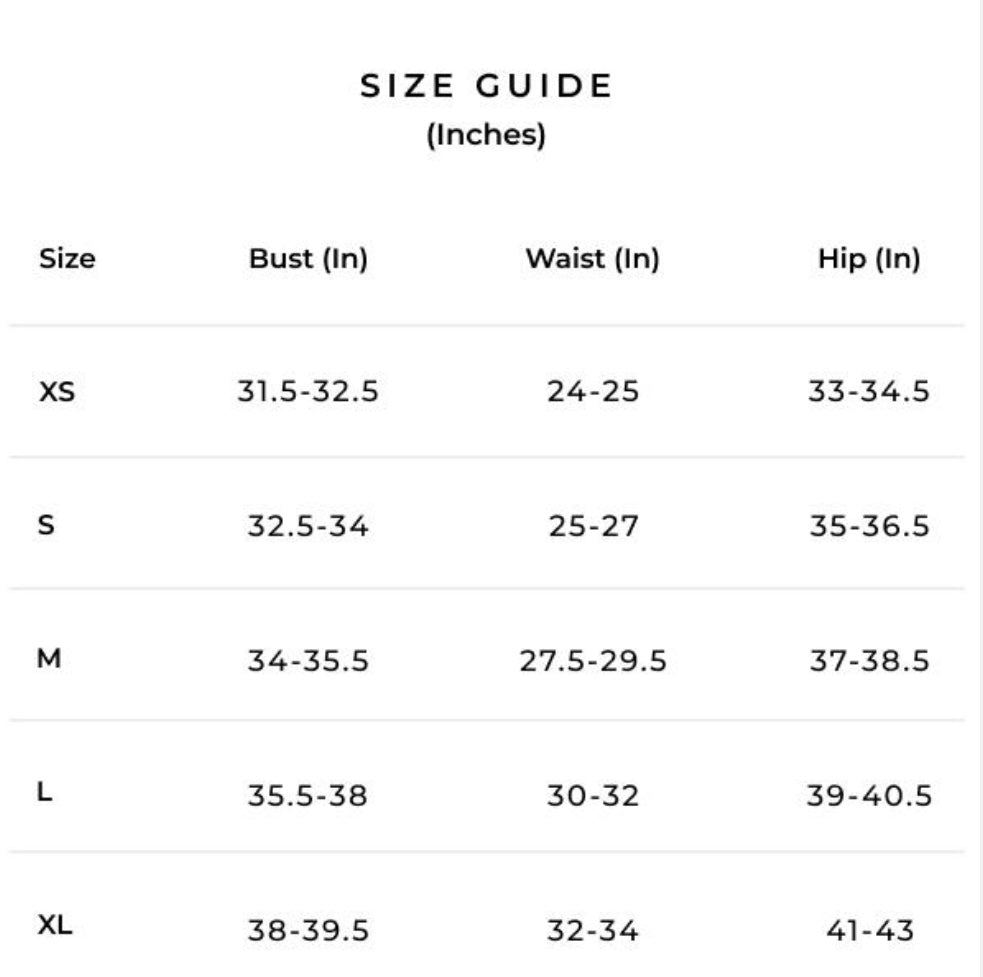Image resolution: width=983 pixels, height=977 pixels.
Task: Click the Size column header
Action: point(67,259)
